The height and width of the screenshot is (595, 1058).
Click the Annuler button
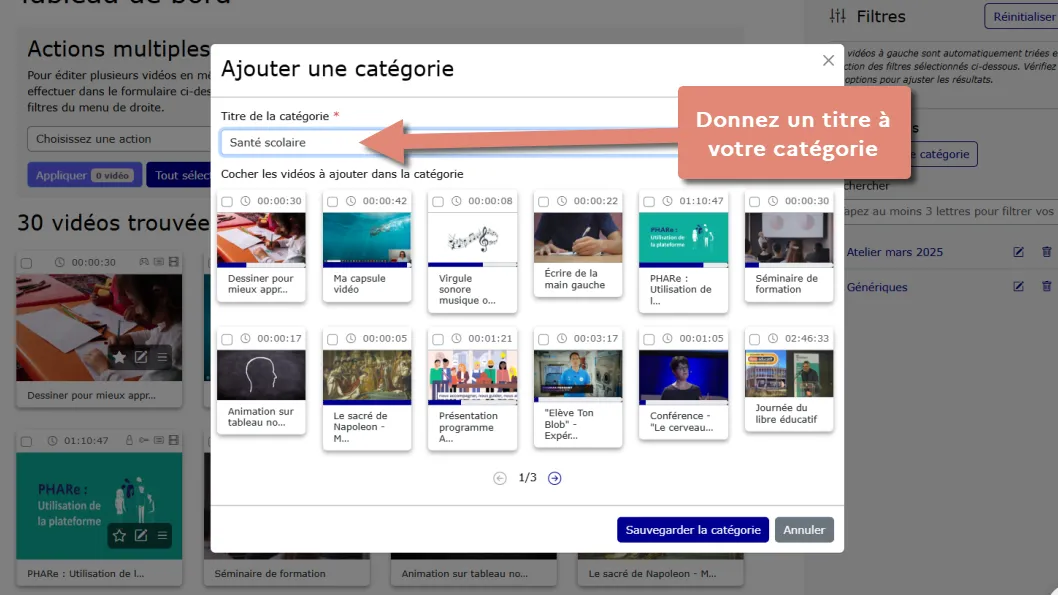pyautogui.click(x=804, y=530)
